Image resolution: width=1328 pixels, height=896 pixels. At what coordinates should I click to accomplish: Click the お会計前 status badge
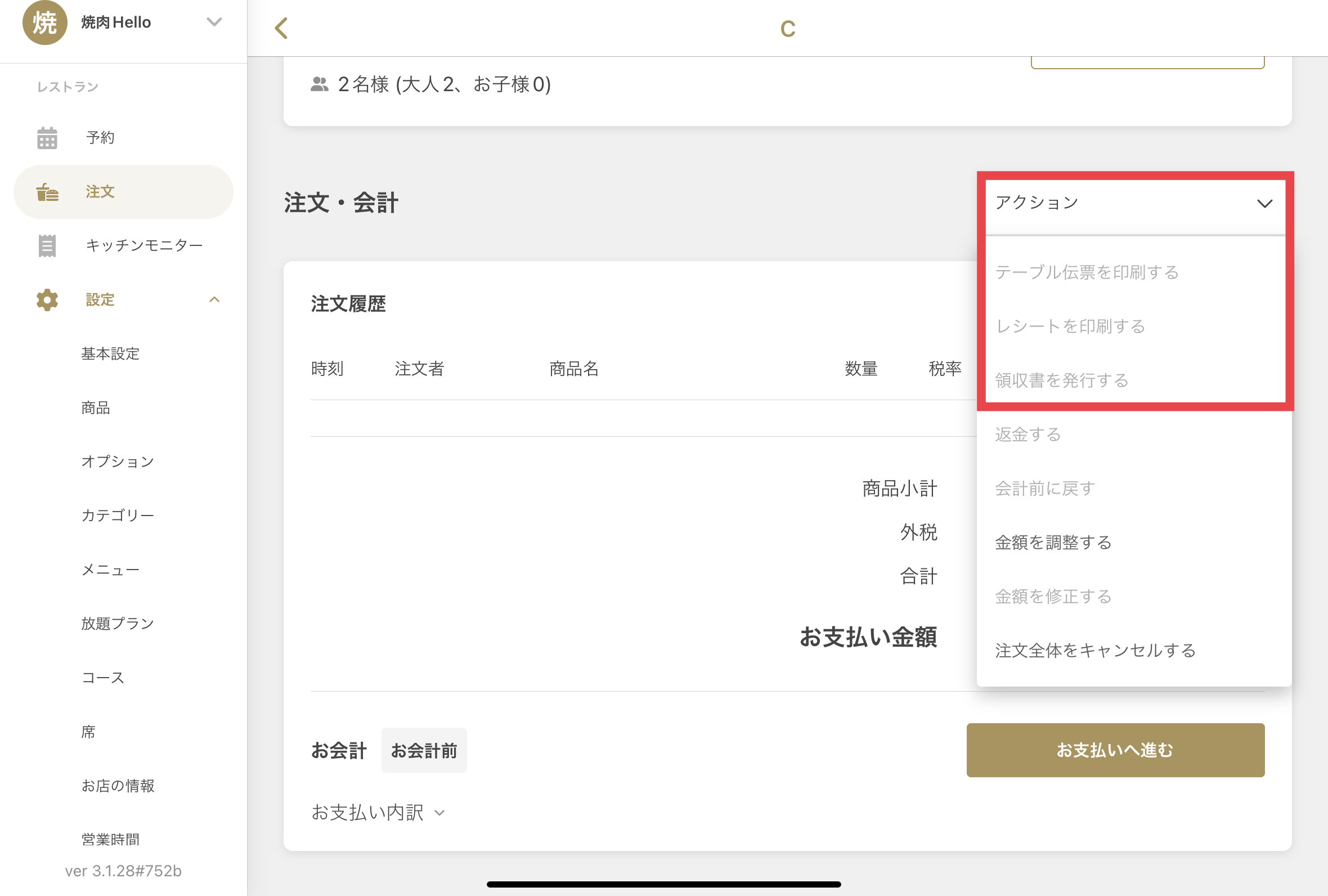tap(424, 750)
